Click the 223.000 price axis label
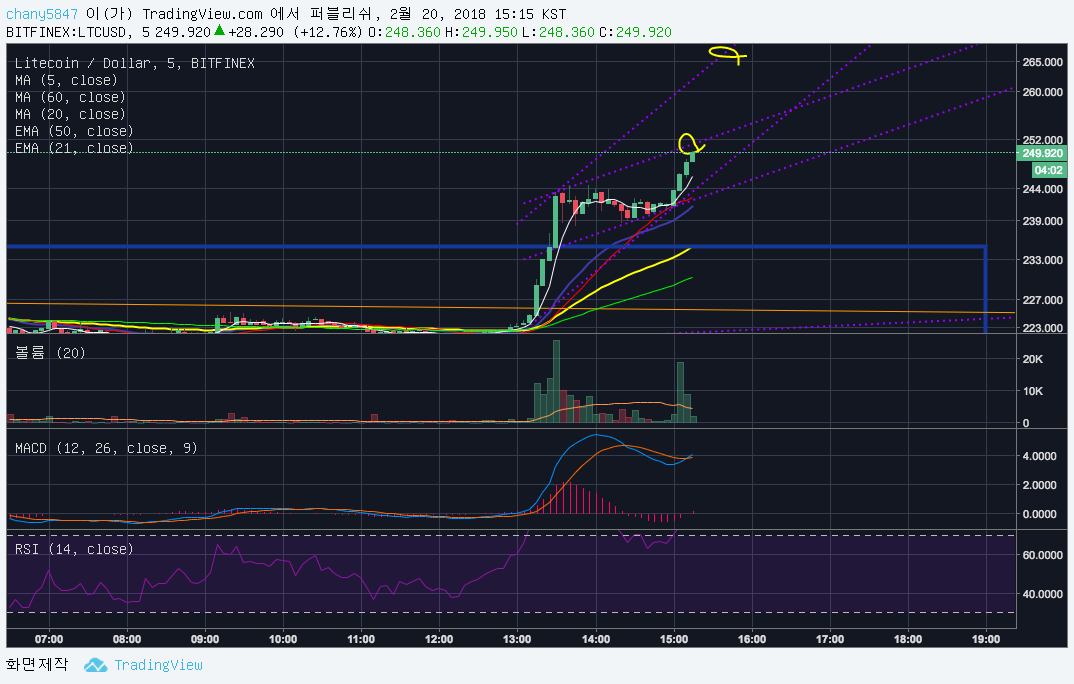 [1042, 328]
